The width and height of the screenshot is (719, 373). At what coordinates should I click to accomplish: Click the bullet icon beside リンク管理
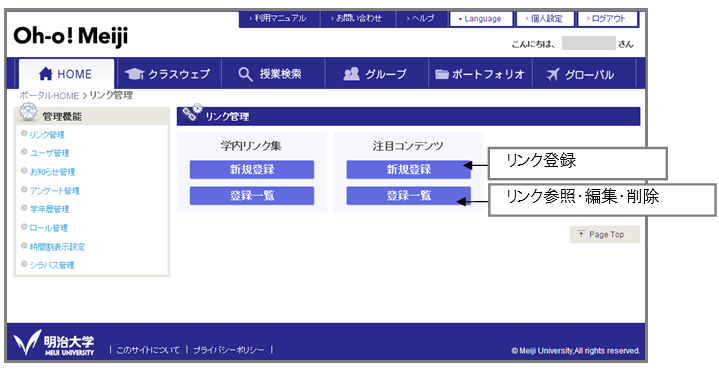(24, 134)
